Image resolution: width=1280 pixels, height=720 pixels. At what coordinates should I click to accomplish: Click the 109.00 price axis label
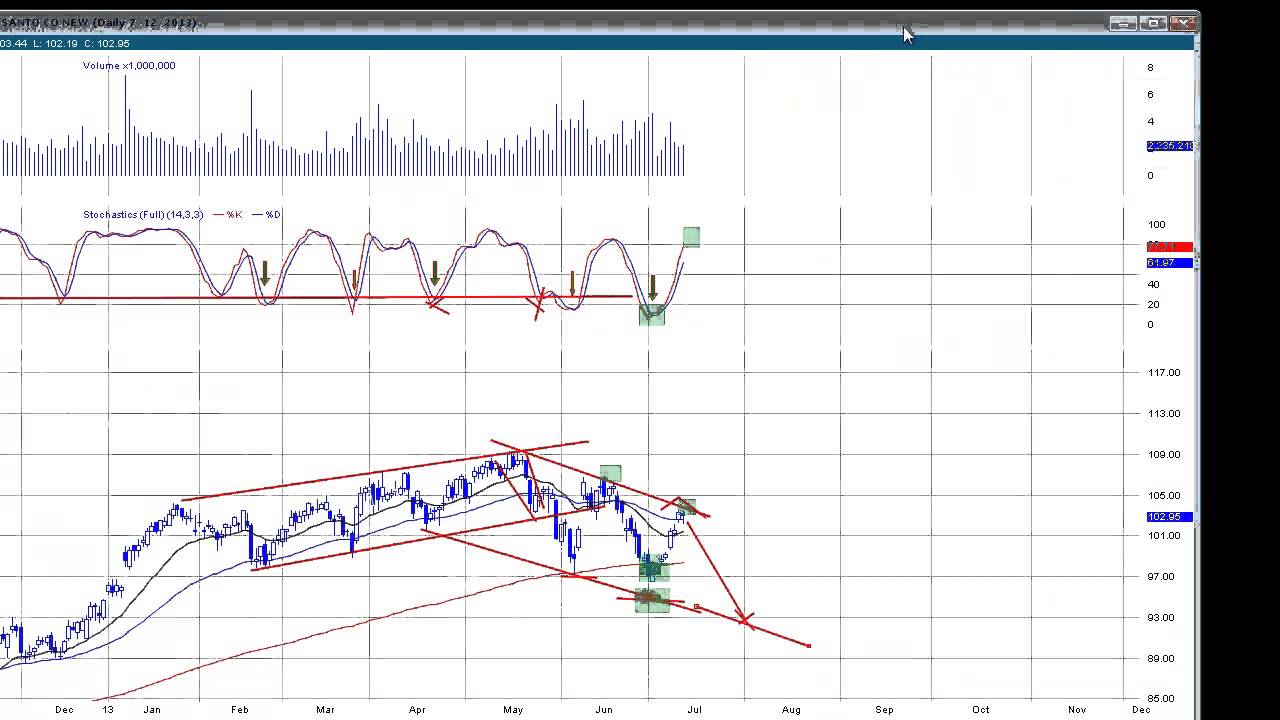tap(1164, 455)
